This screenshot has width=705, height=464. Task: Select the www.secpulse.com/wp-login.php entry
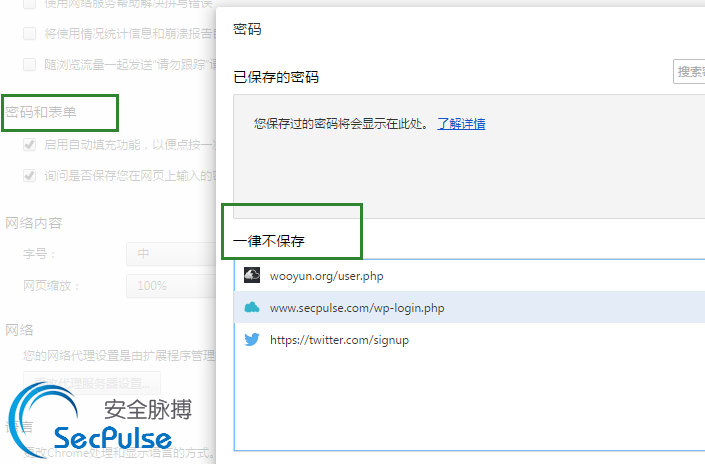[469, 307]
